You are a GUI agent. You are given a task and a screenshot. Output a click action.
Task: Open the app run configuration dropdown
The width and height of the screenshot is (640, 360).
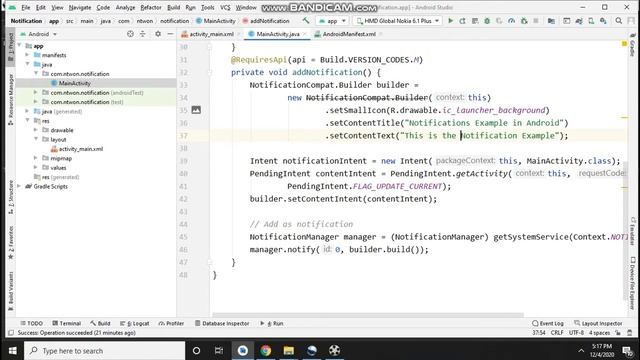tap(333, 21)
